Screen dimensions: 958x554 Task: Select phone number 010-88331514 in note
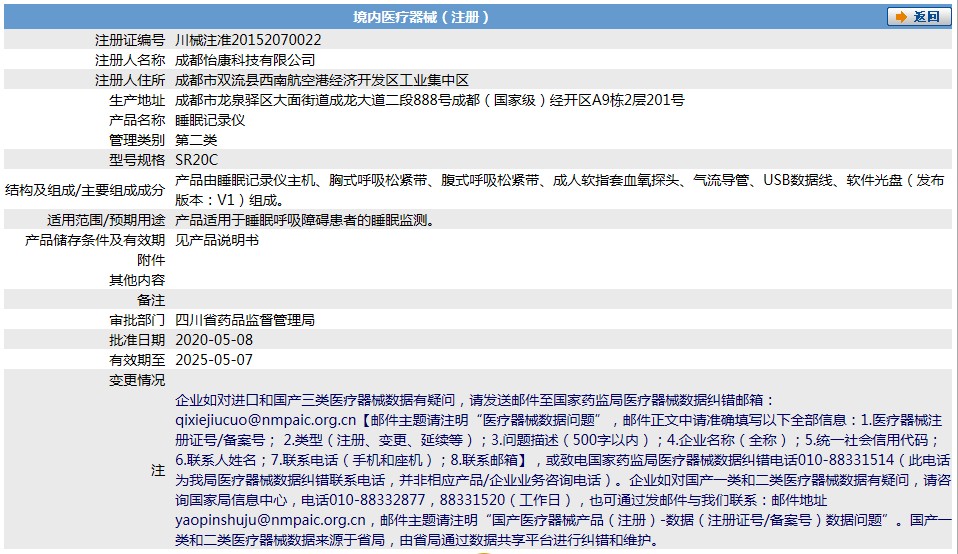(846, 461)
